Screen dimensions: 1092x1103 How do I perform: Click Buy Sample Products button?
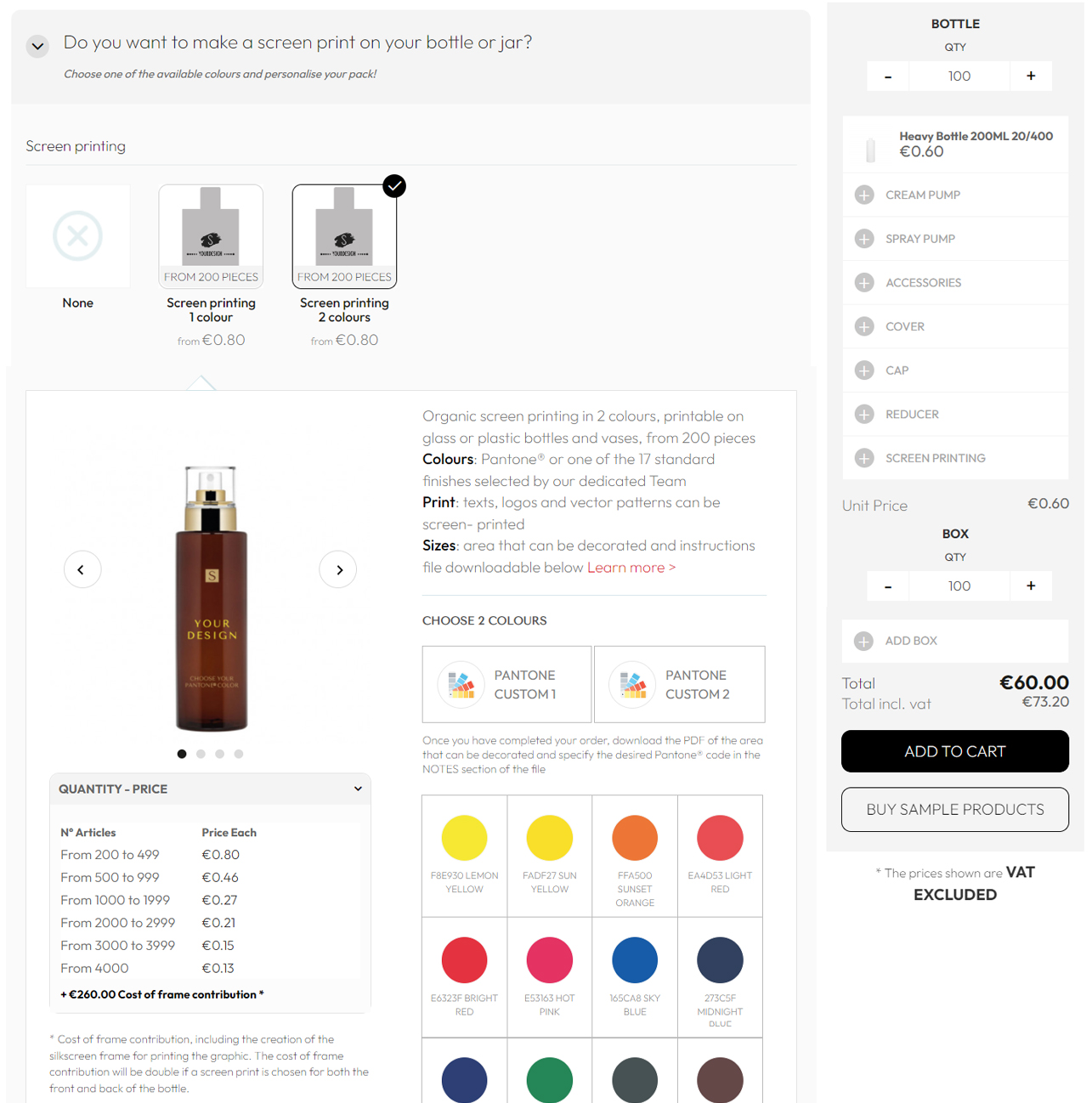point(955,810)
